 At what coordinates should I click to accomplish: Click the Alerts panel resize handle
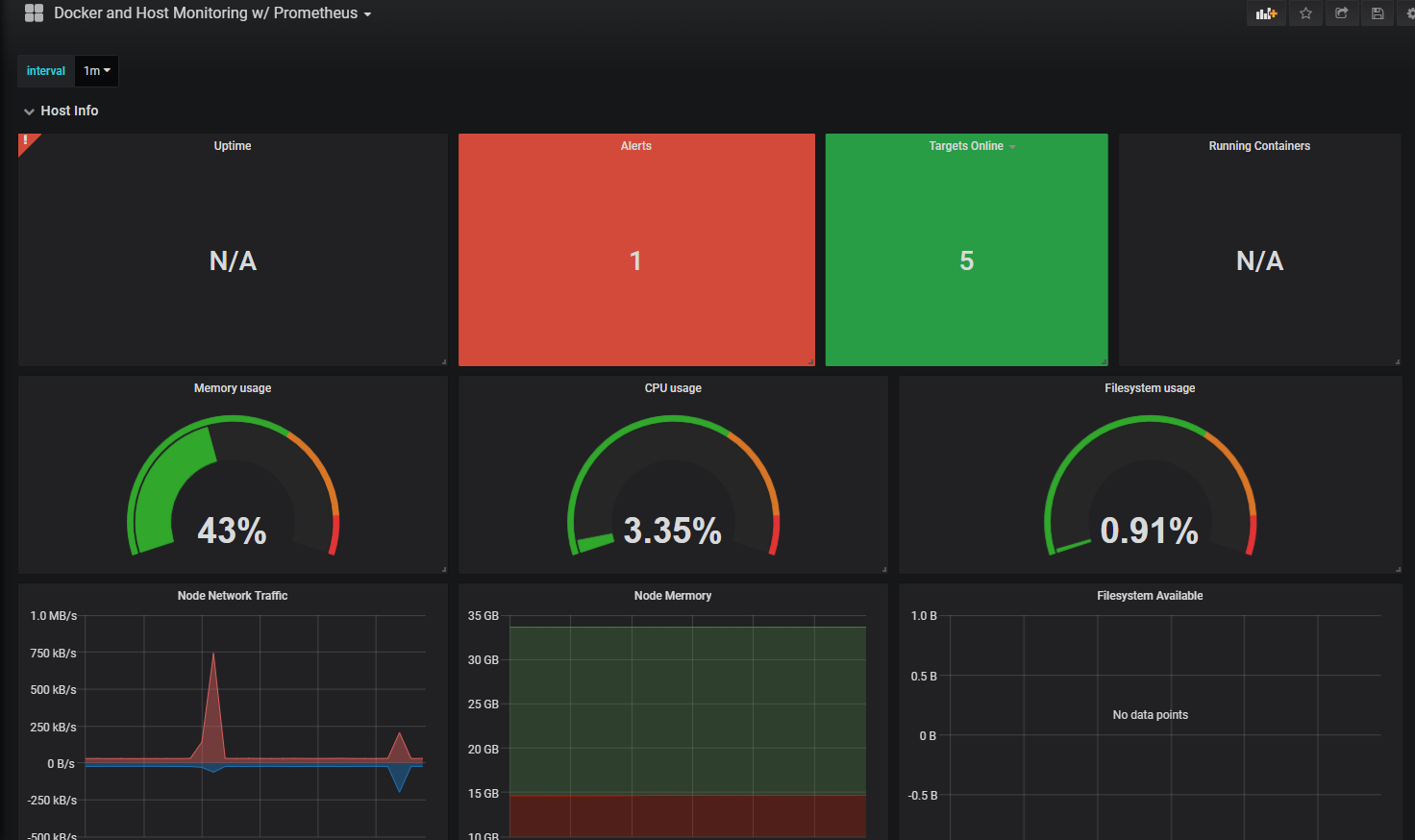click(810, 361)
